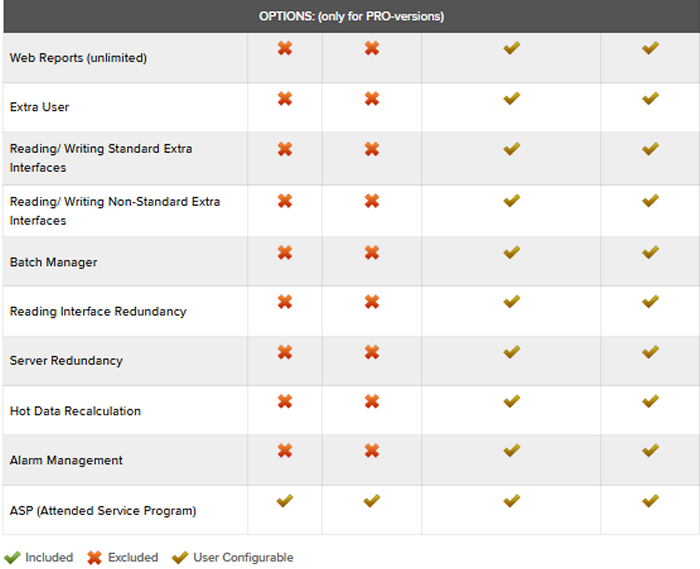Click the green Included checkmark in legend

[x=12, y=557]
